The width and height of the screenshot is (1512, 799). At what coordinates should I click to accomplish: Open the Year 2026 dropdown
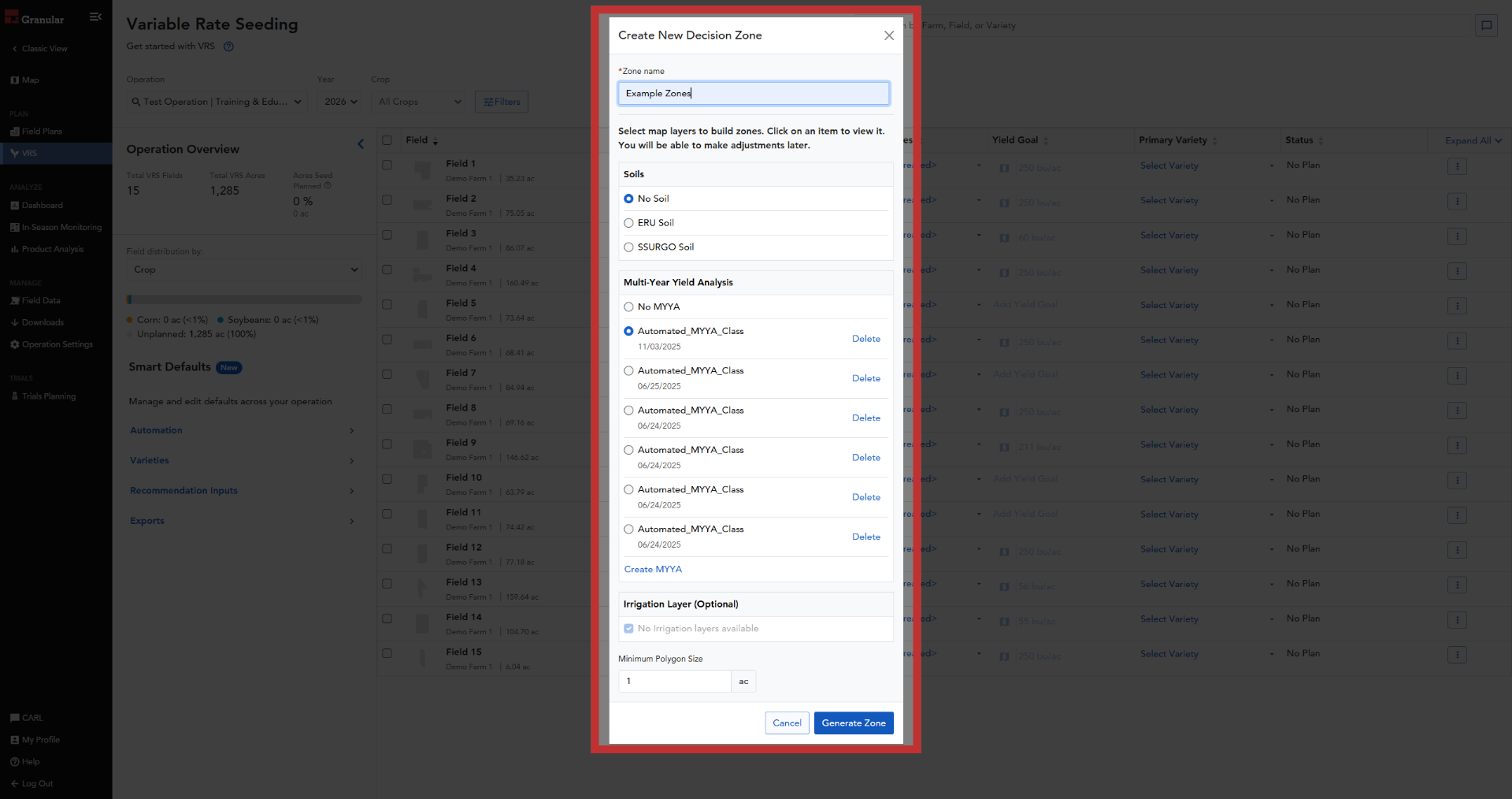tap(341, 102)
